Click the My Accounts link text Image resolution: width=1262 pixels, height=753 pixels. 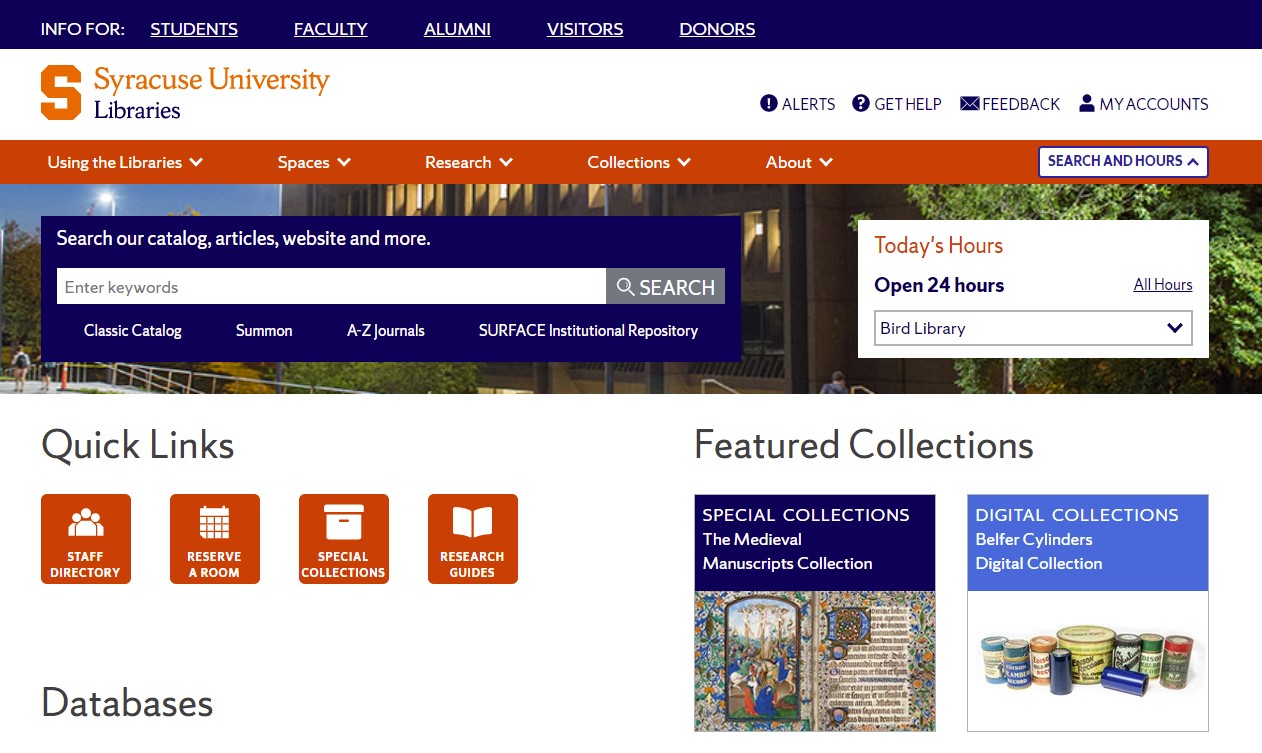click(x=1154, y=104)
